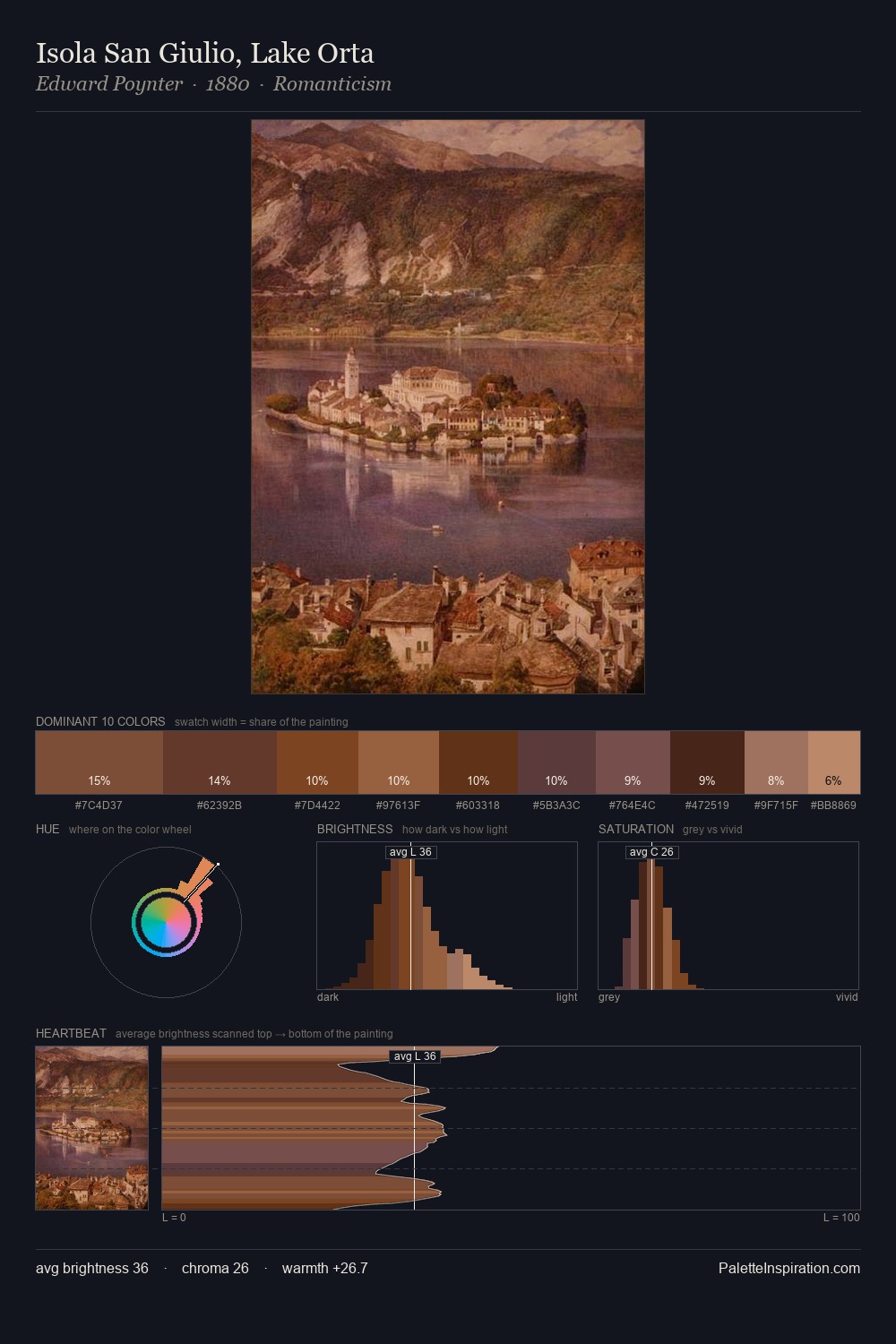This screenshot has width=896, height=1344.
Task: Click 'warmth +26.7' in footer
Action: (x=324, y=1269)
